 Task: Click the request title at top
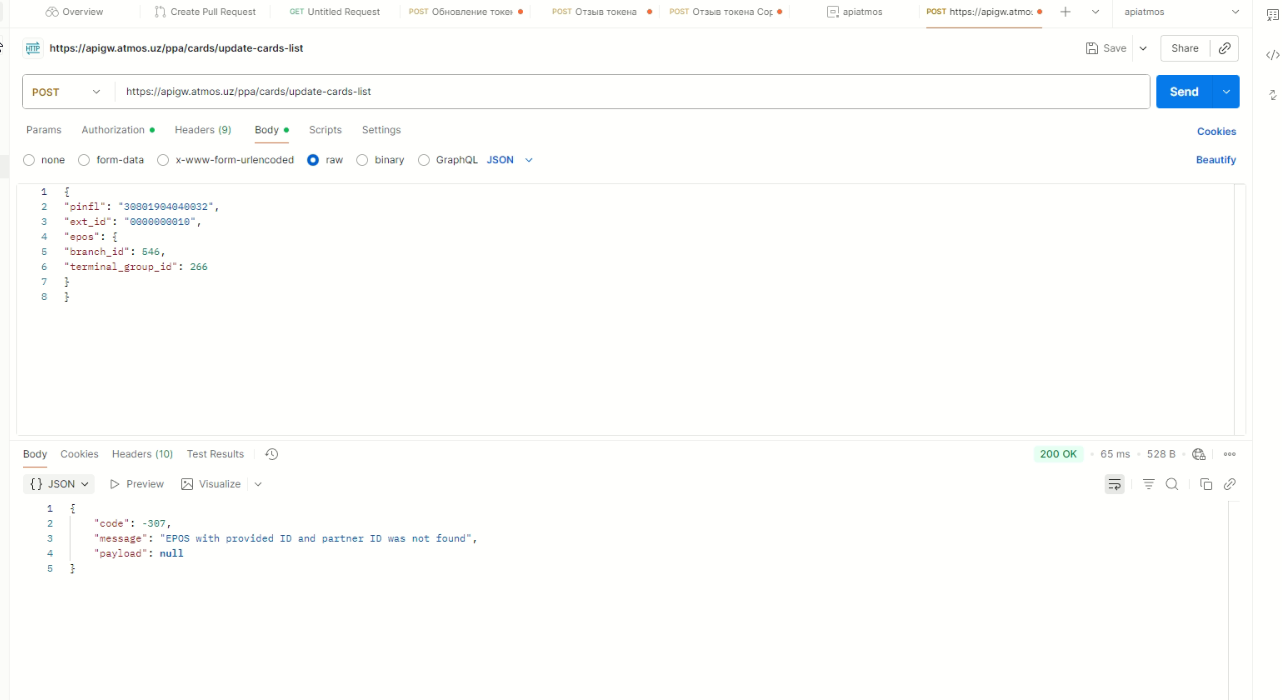click(x=176, y=48)
